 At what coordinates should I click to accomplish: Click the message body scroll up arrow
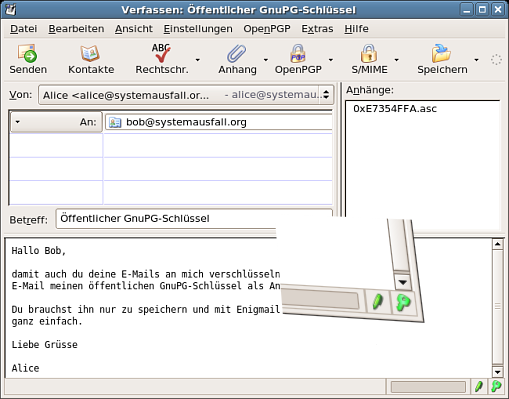(498, 244)
